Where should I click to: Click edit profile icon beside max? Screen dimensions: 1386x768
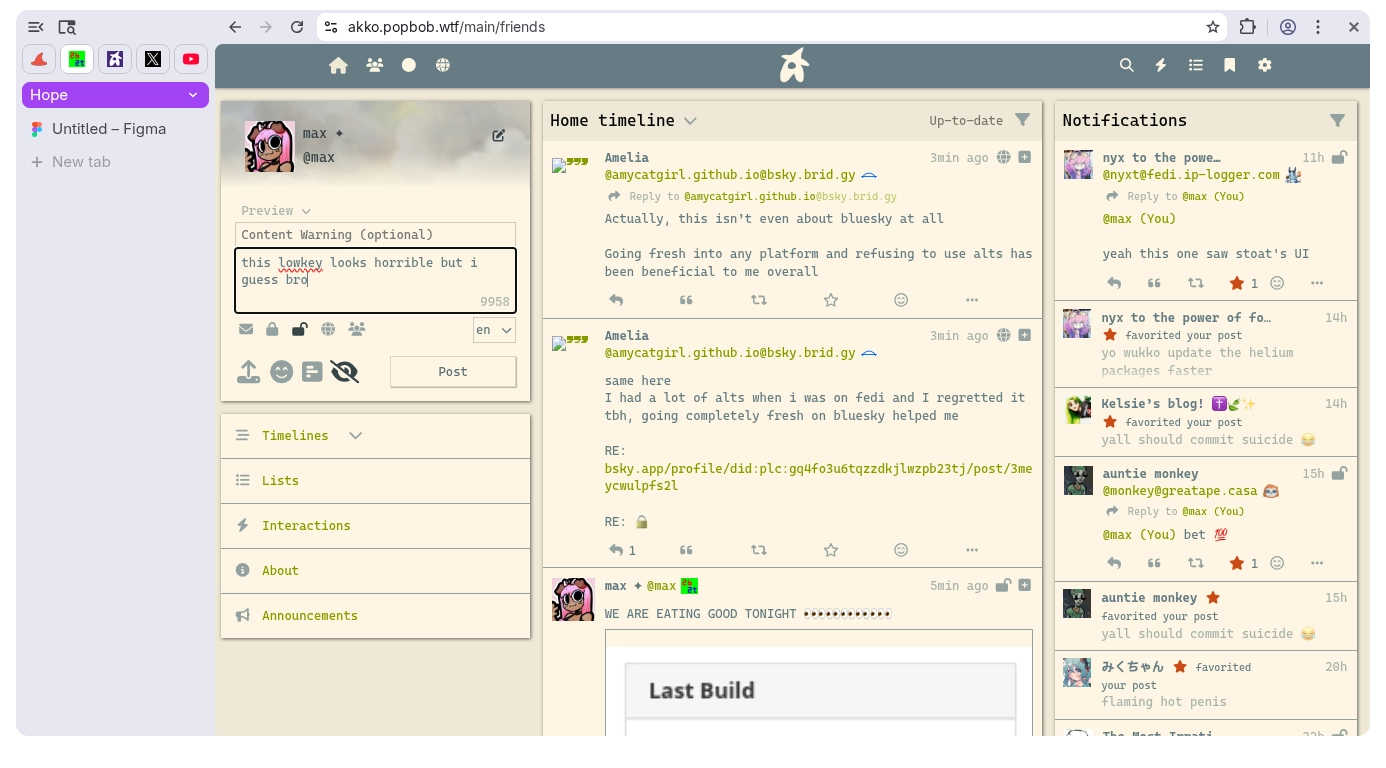499,136
